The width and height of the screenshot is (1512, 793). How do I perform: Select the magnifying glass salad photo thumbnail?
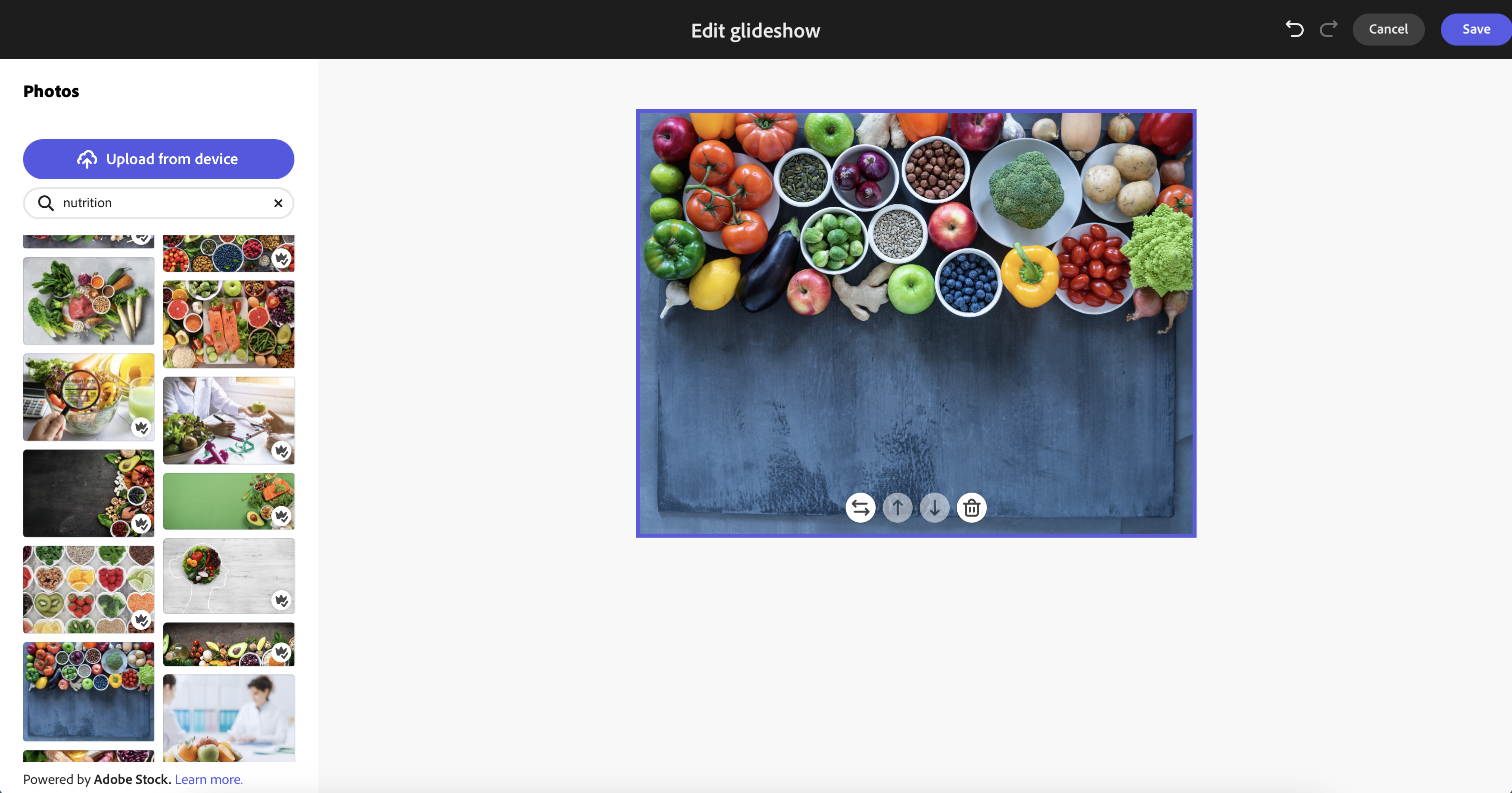click(x=89, y=397)
